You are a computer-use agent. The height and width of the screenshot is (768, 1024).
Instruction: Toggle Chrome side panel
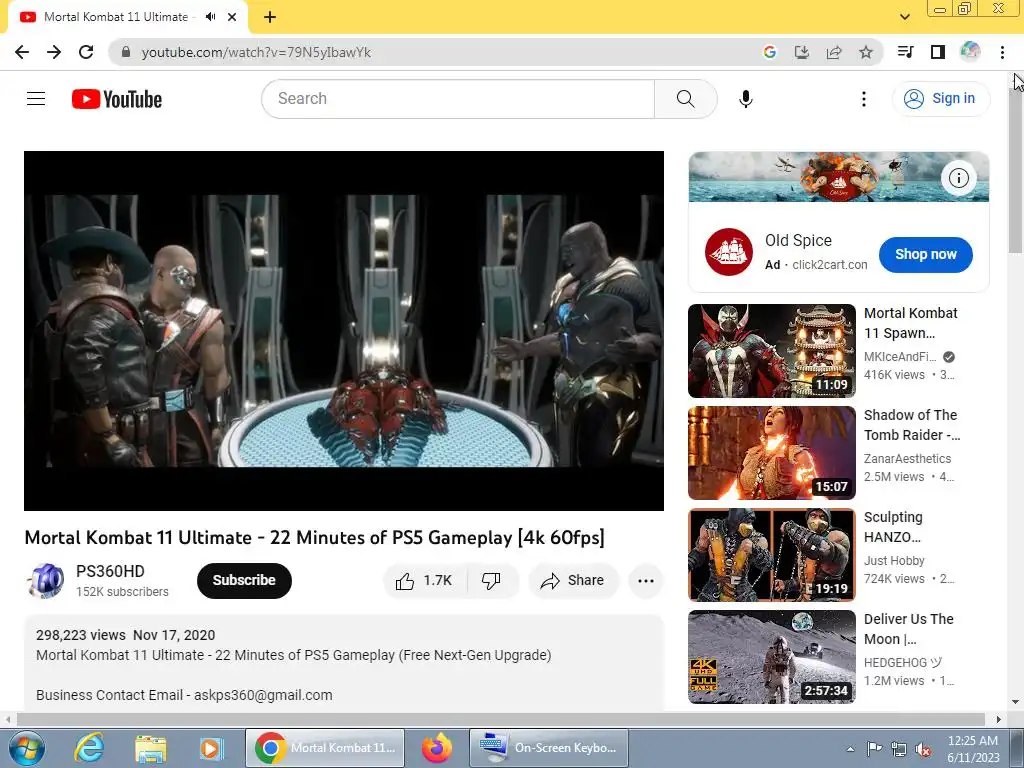(938, 52)
